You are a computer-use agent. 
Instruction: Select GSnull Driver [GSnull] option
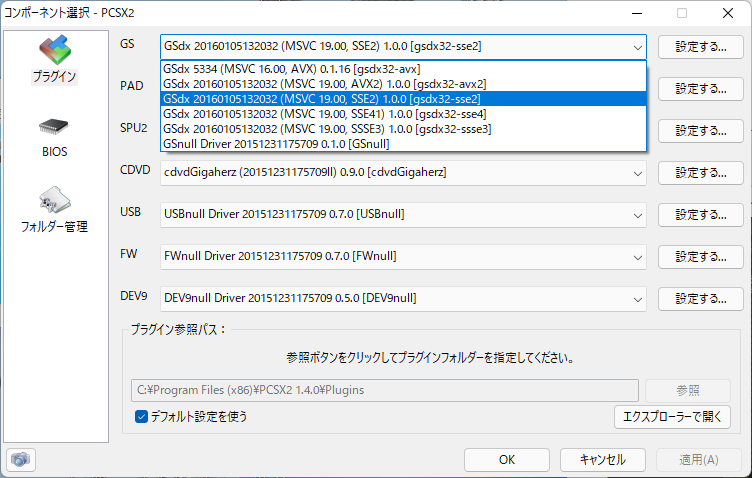click(x=403, y=144)
